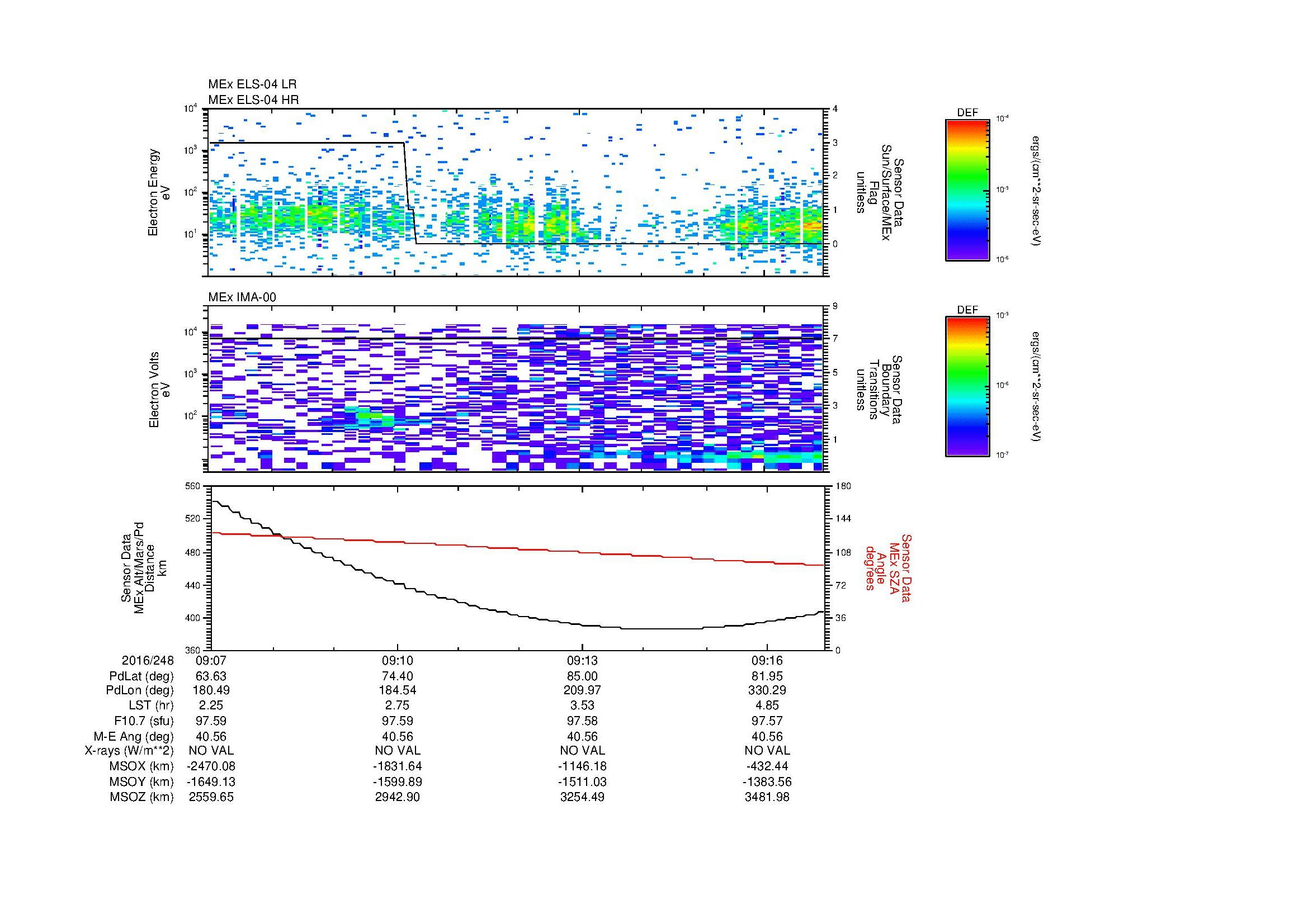Screen dimensions: 1308x924
Task: Click the F10.7 value 97.57
Action: [767, 721]
